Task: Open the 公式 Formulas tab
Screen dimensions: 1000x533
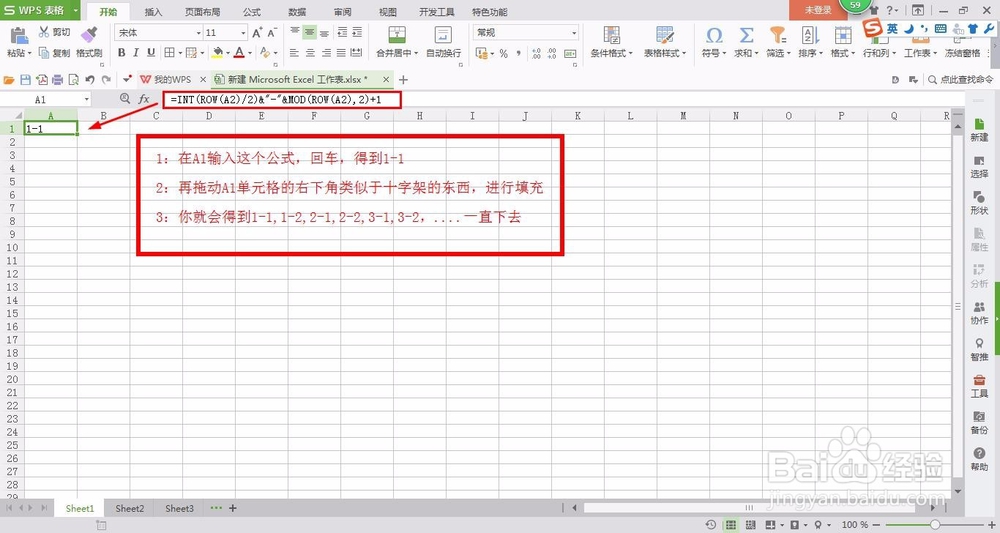Action: tap(251, 11)
